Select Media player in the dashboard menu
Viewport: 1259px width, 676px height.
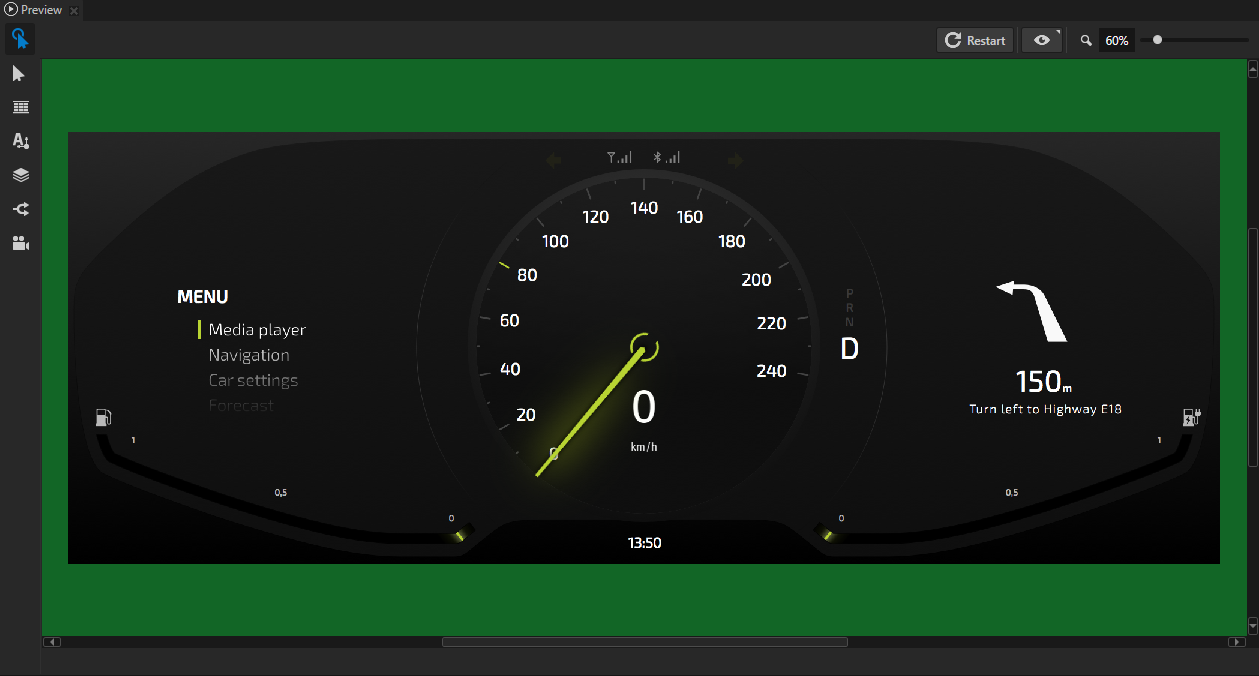tap(257, 330)
